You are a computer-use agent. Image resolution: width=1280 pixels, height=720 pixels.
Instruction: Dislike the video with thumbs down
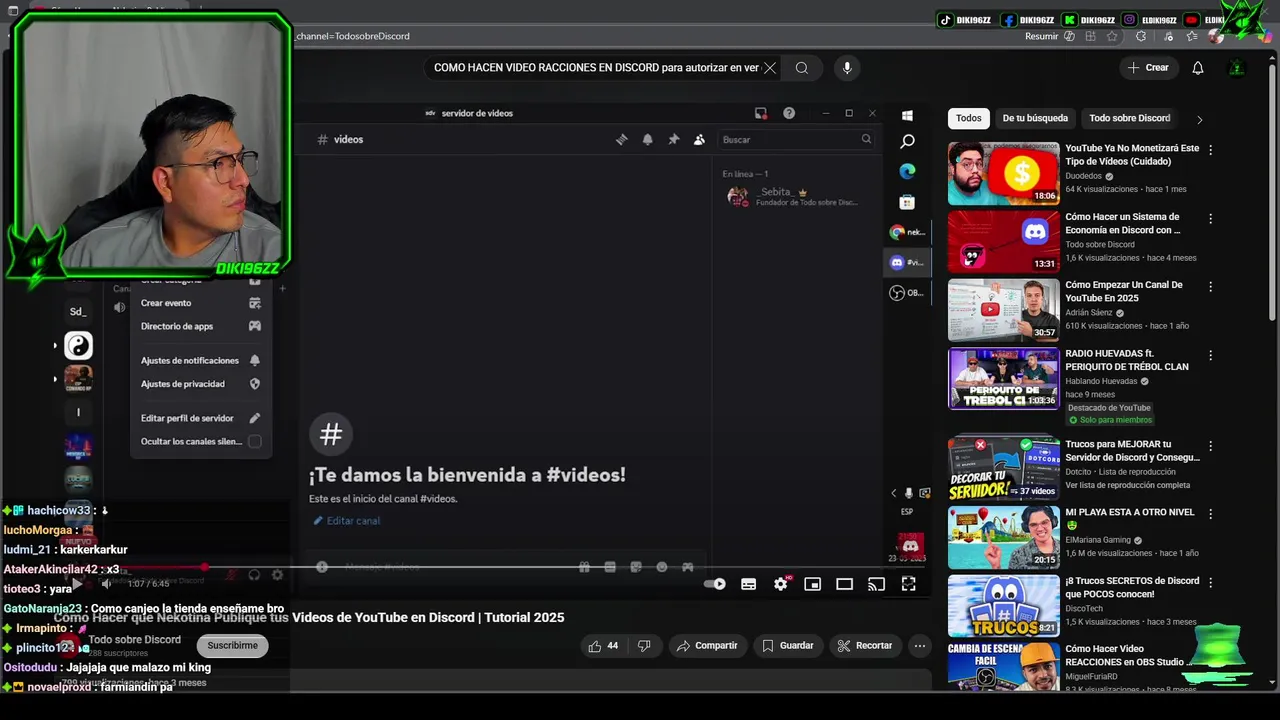pyautogui.click(x=644, y=646)
